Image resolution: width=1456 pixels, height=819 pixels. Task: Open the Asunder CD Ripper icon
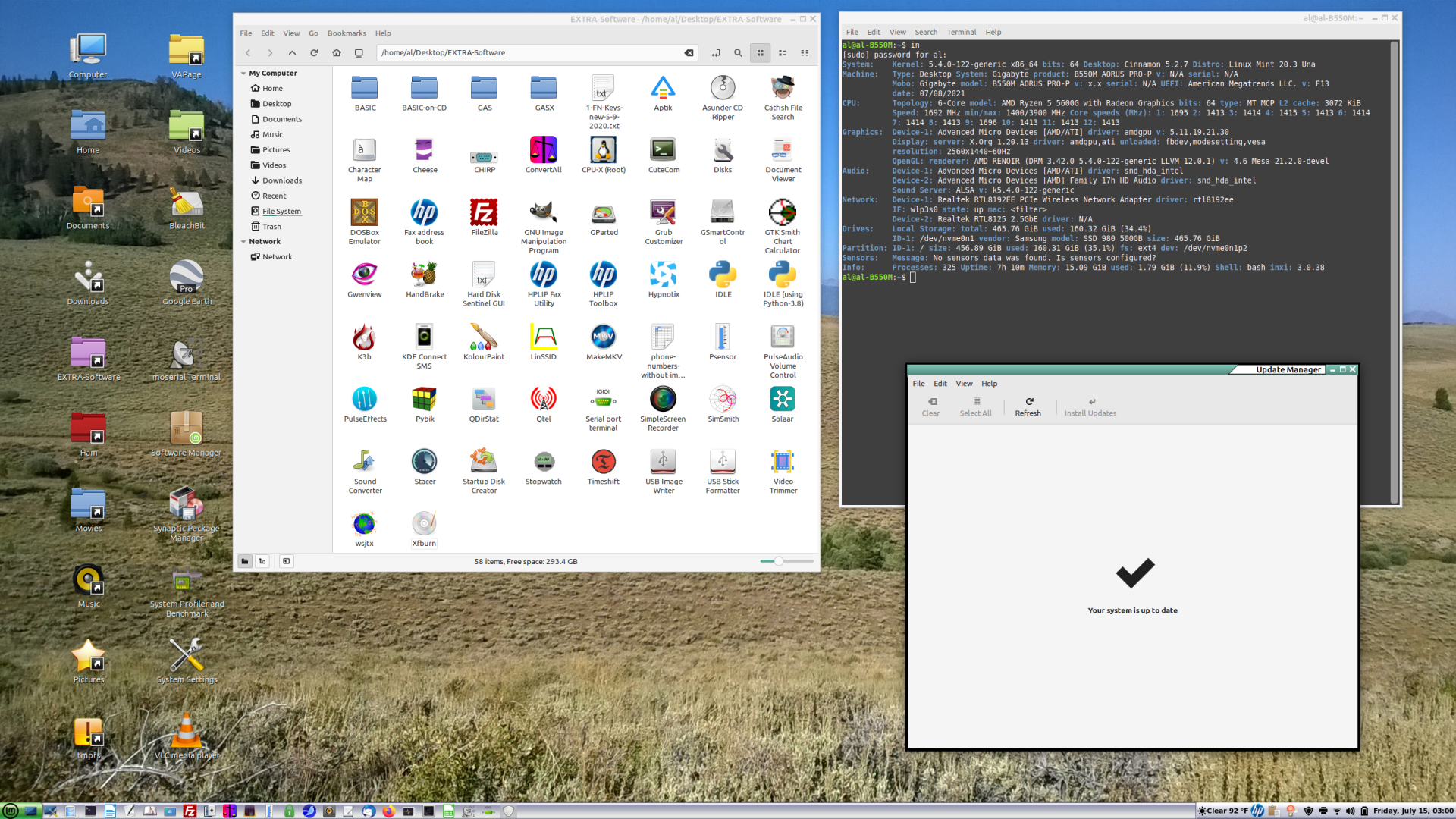[723, 89]
